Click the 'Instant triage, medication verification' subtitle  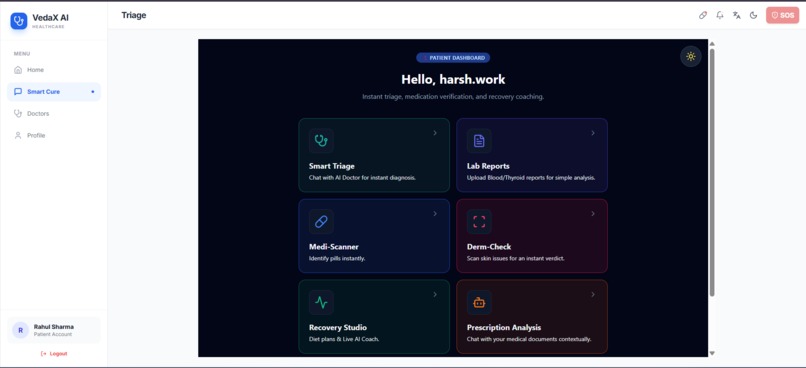(453, 97)
